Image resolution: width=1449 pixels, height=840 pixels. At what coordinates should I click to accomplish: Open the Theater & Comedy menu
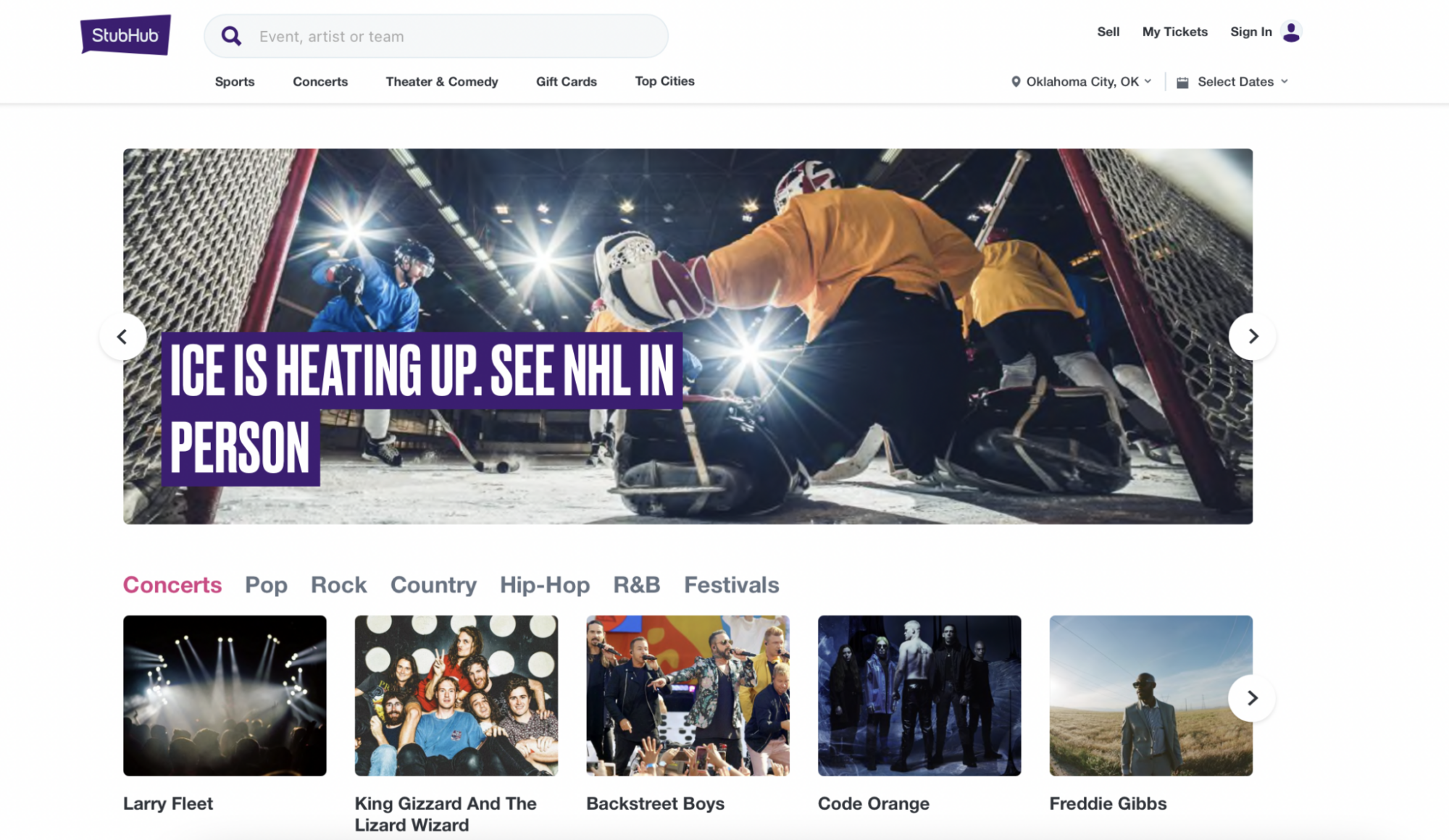point(442,82)
